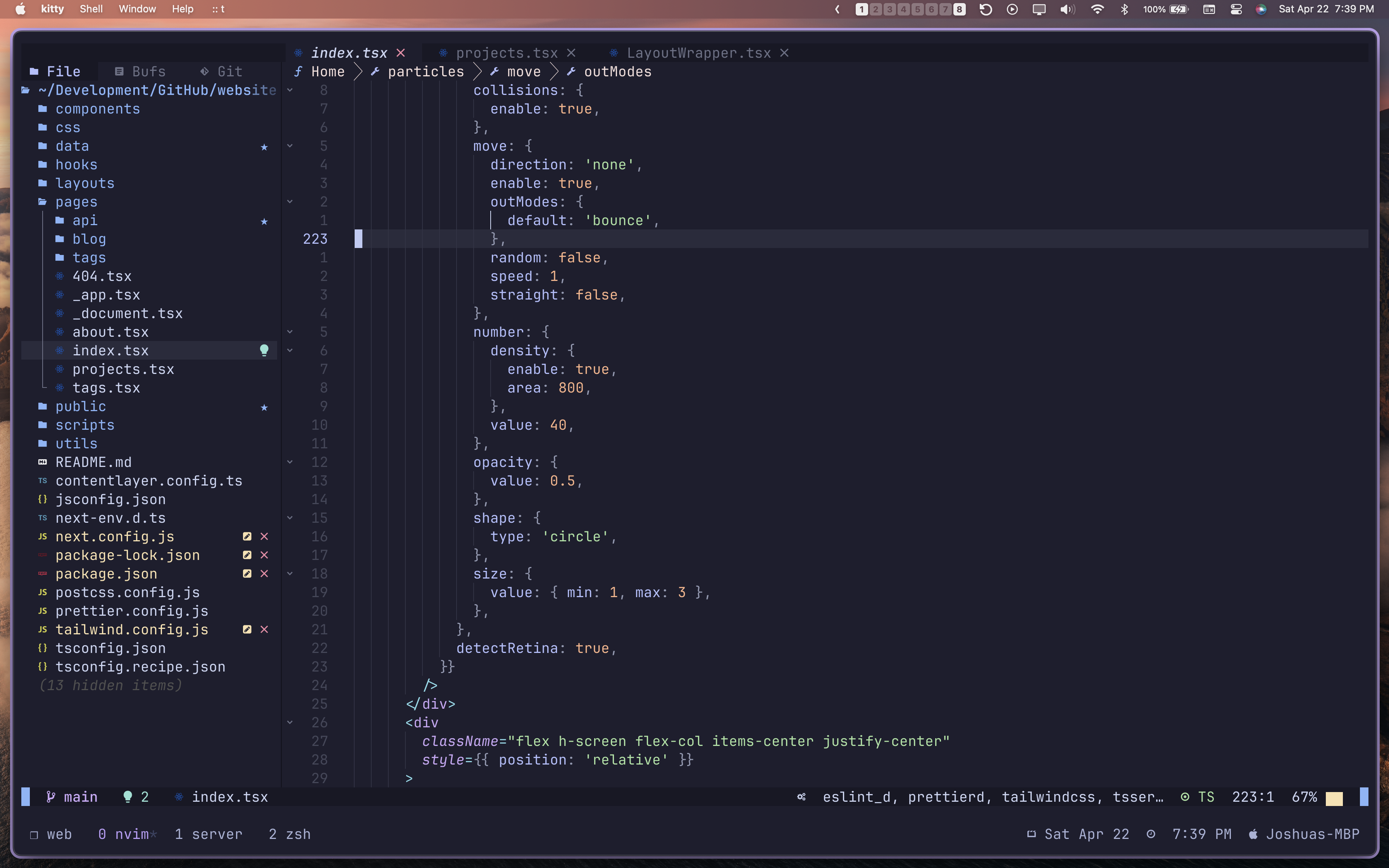Click the React icon beside about.tsx
The image size is (1389, 868).
60,332
